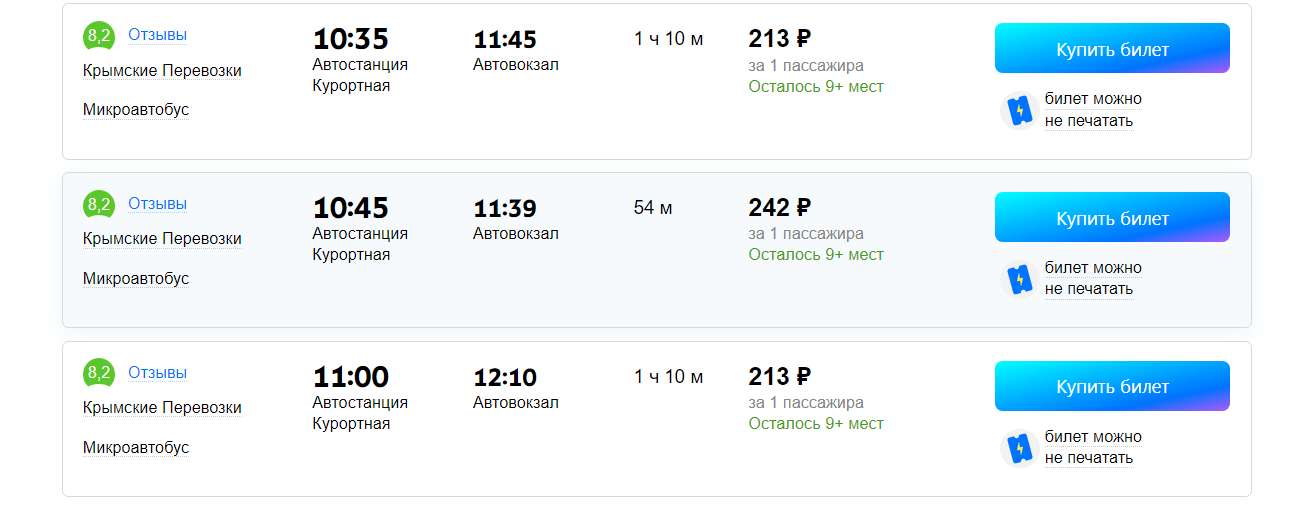Select the 242 ₽ price on 10:45 trip
Screen dimensions: 1295x515
(x=779, y=208)
